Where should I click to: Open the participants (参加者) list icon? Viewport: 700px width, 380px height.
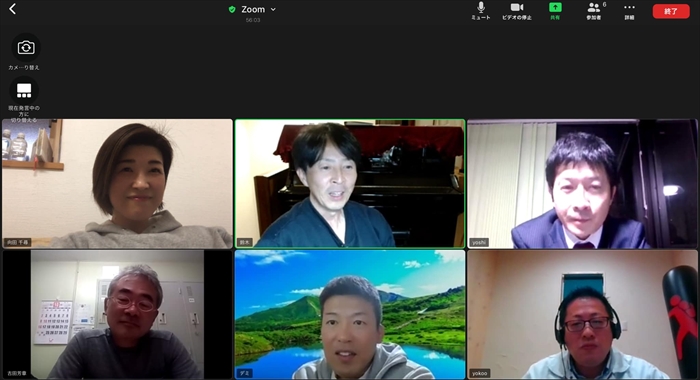coord(593,7)
